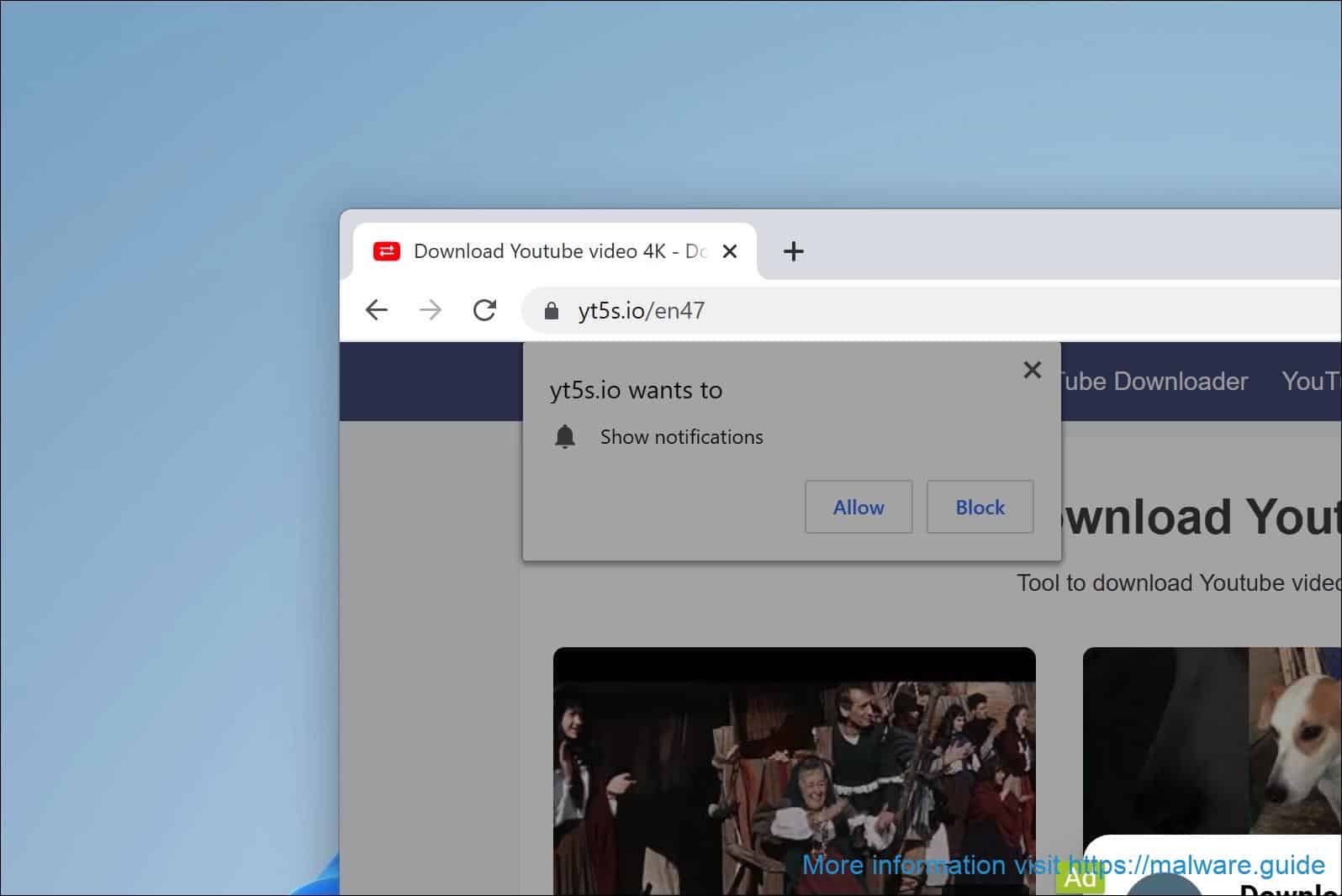Click the 'Show notifications' text

pyautogui.click(x=682, y=437)
